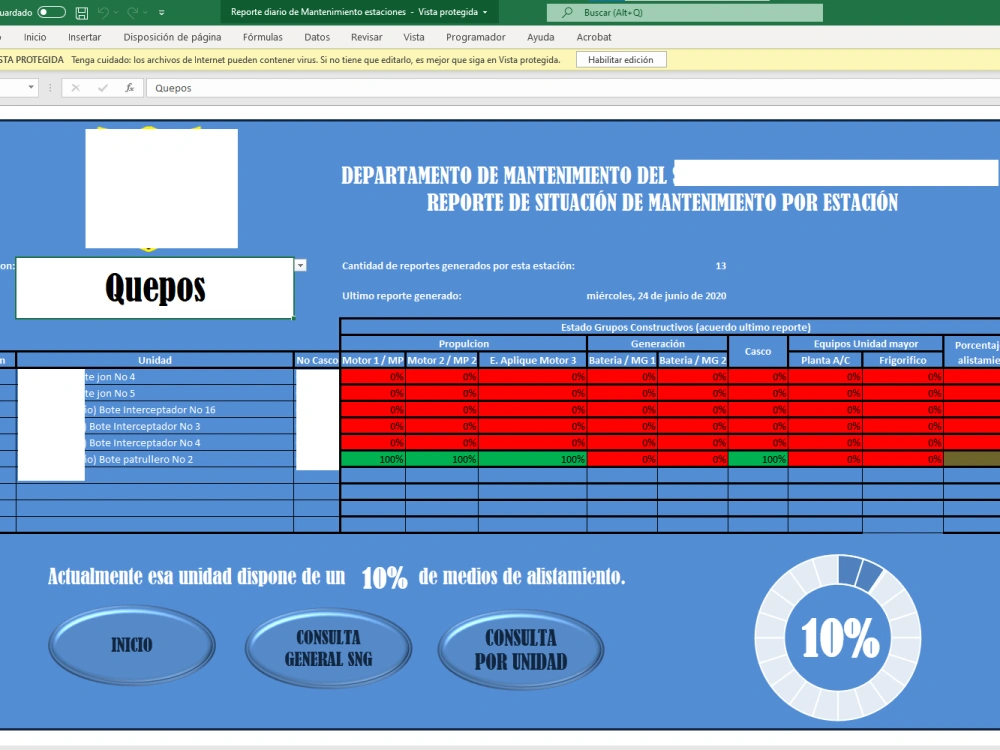The image size is (1000, 750).
Task: Click the formula bar confirm checkmark icon
Action: pyautogui.click(x=103, y=87)
